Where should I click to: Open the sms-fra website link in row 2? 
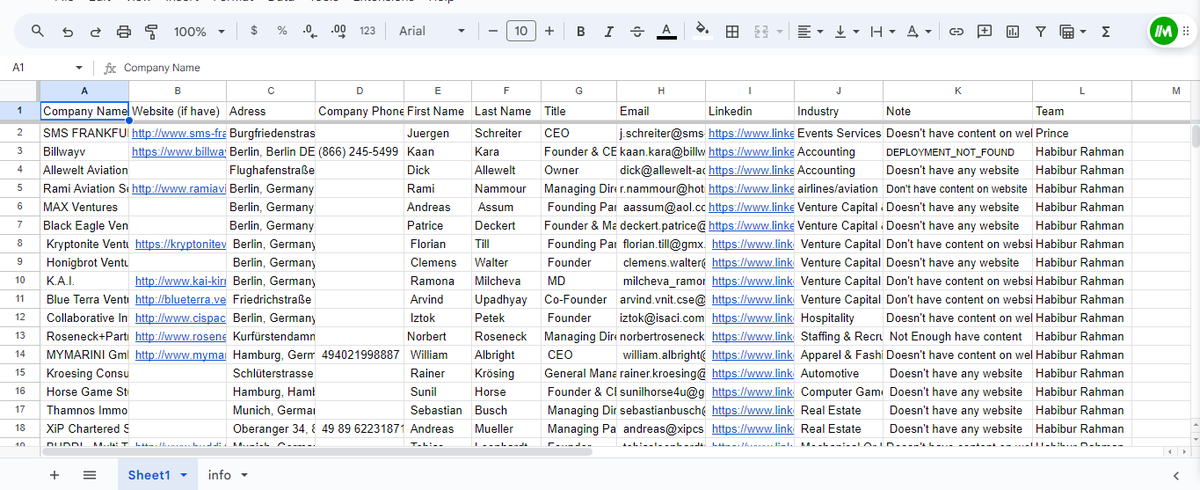tap(179, 133)
